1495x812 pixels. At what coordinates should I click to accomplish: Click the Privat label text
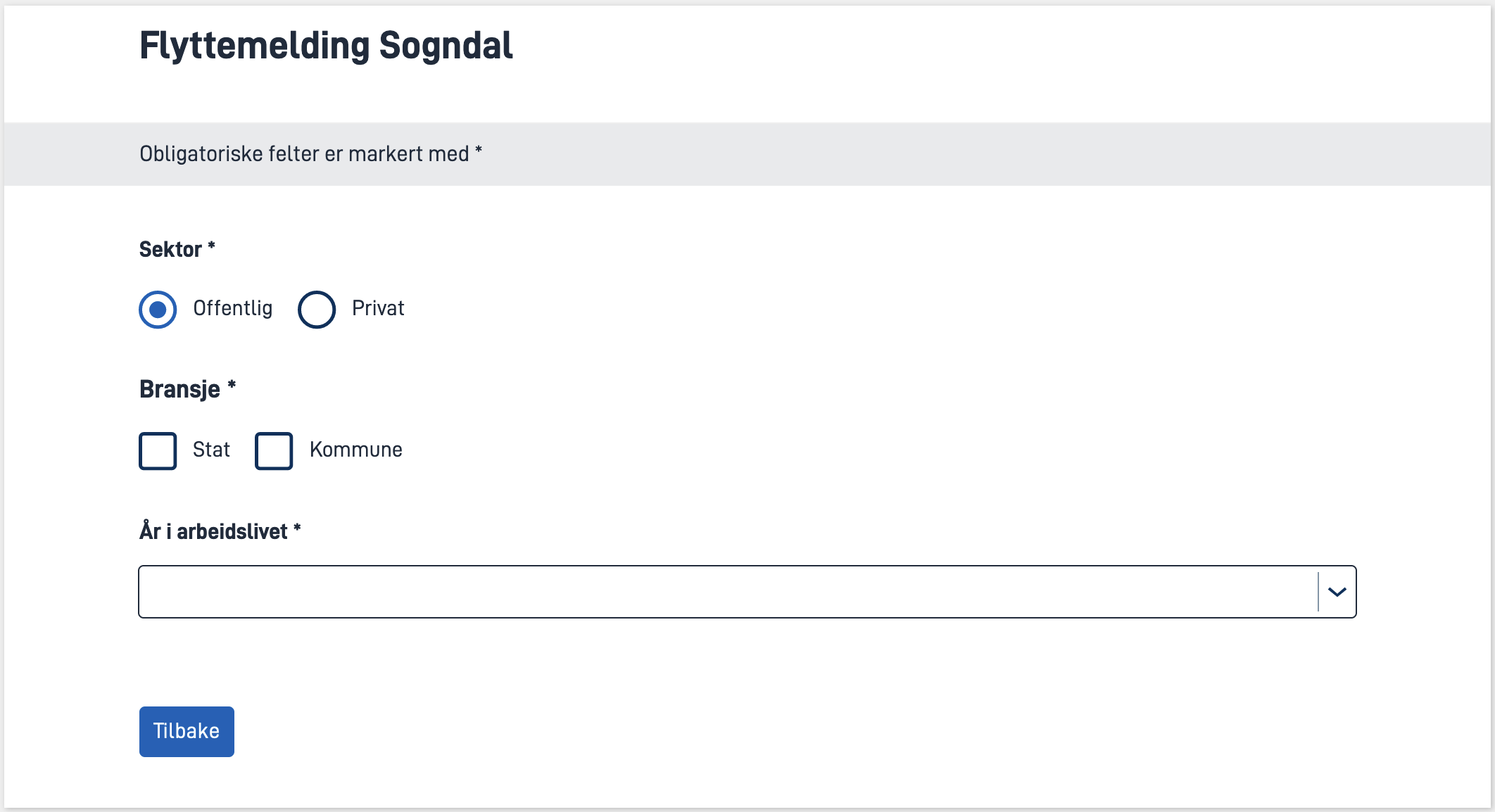tap(378, 308)
